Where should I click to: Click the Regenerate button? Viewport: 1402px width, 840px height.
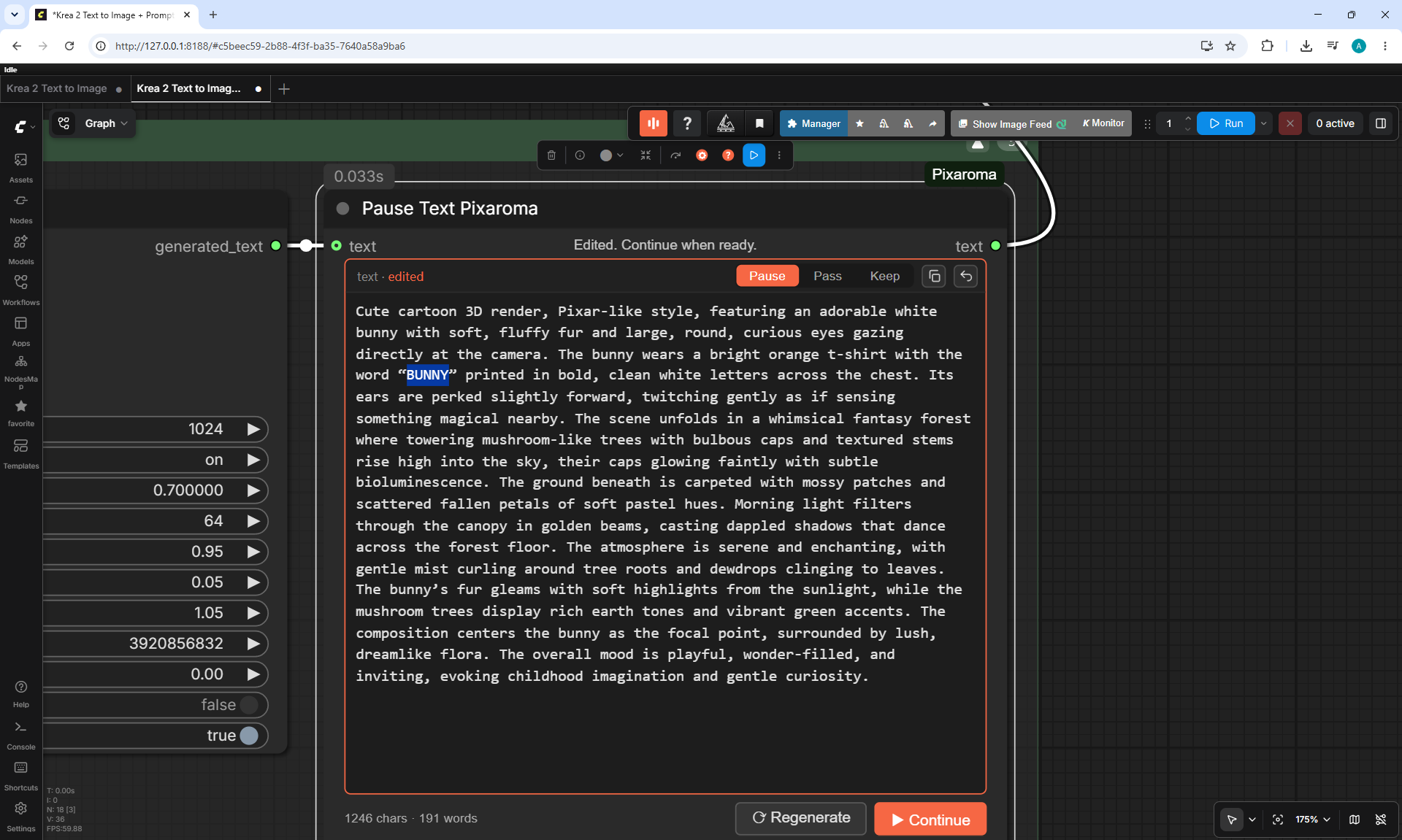(801, 818)
